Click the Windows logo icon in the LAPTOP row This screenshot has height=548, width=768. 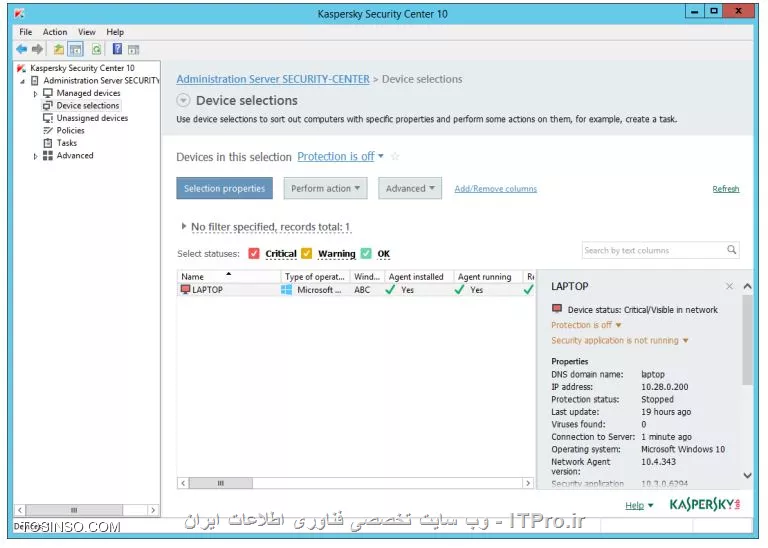point(287,289)
